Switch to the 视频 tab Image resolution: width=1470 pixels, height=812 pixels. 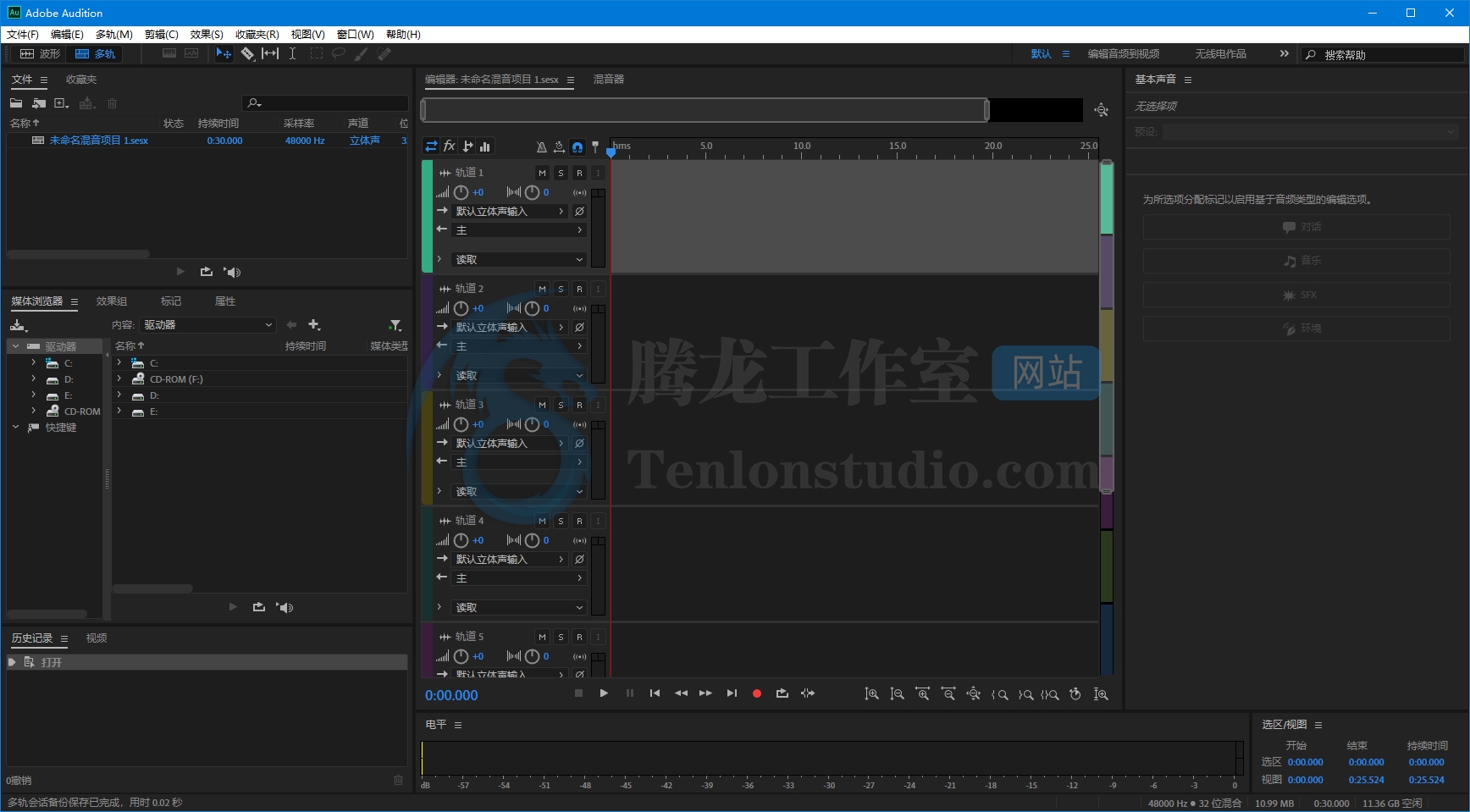point(97,638)
